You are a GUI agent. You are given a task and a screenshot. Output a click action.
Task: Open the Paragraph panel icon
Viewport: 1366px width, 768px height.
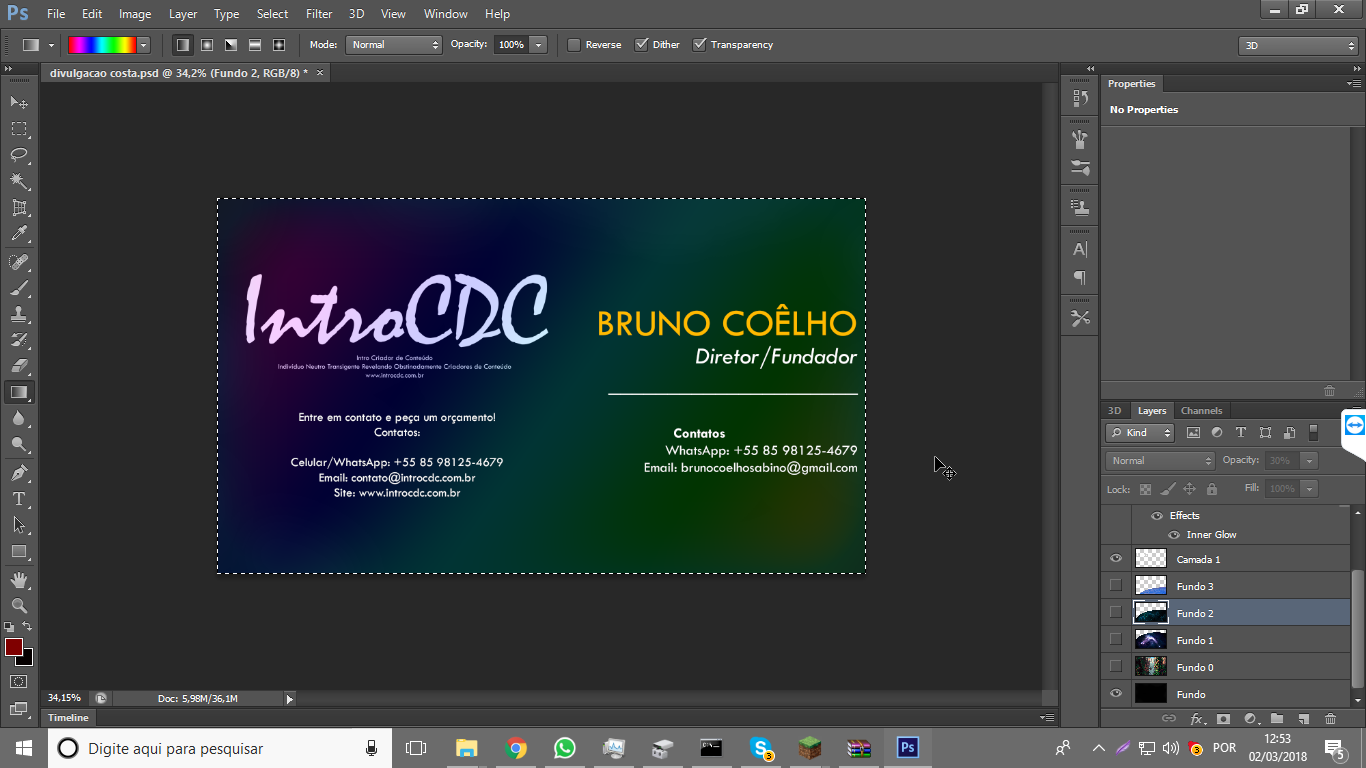1080,278
